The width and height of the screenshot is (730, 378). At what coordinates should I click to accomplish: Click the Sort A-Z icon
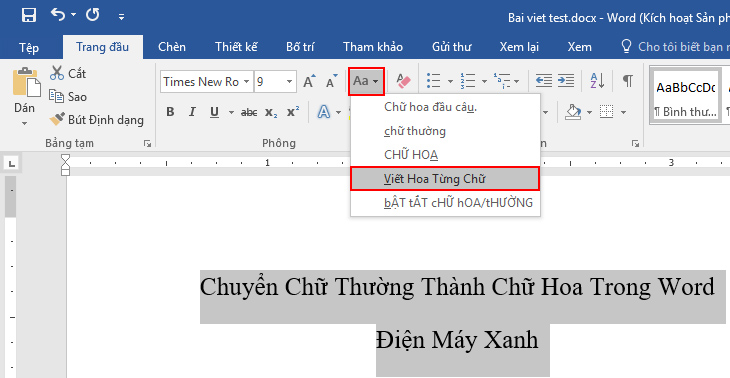coord(597,81)
